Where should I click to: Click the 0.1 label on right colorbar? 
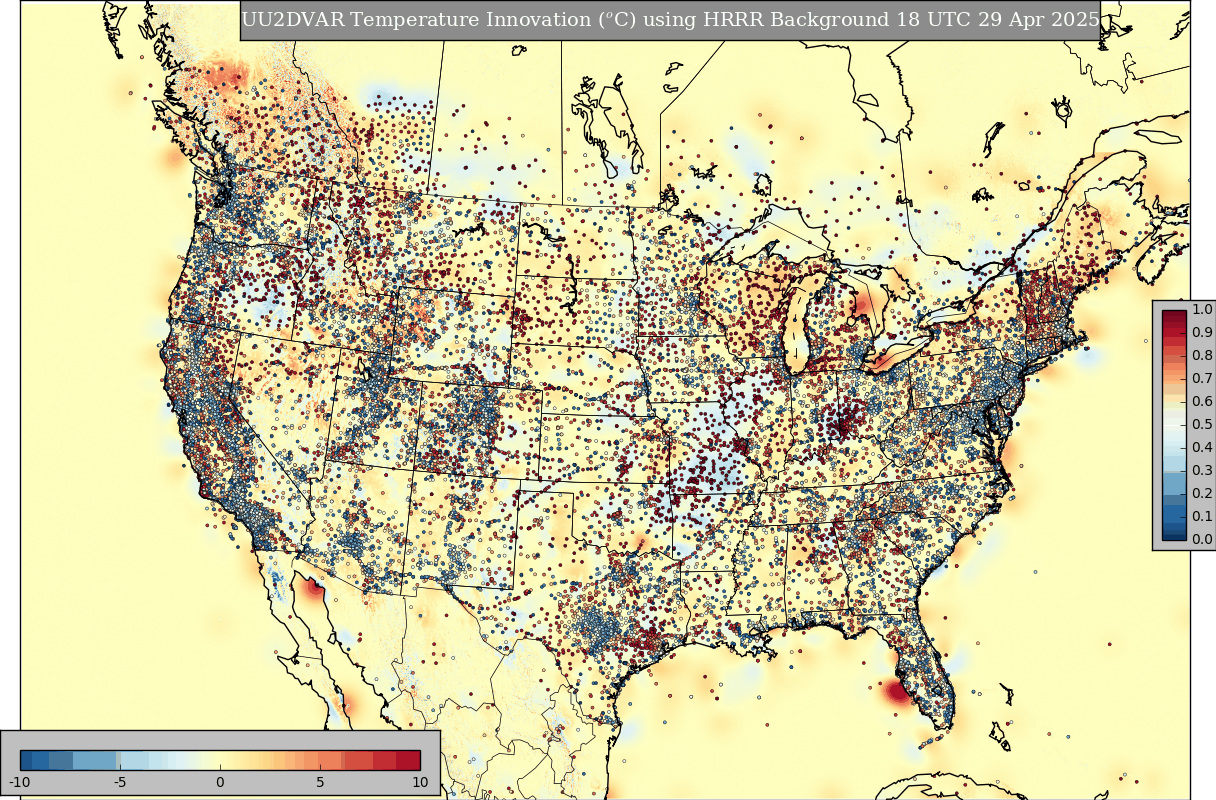(1203, 516)
